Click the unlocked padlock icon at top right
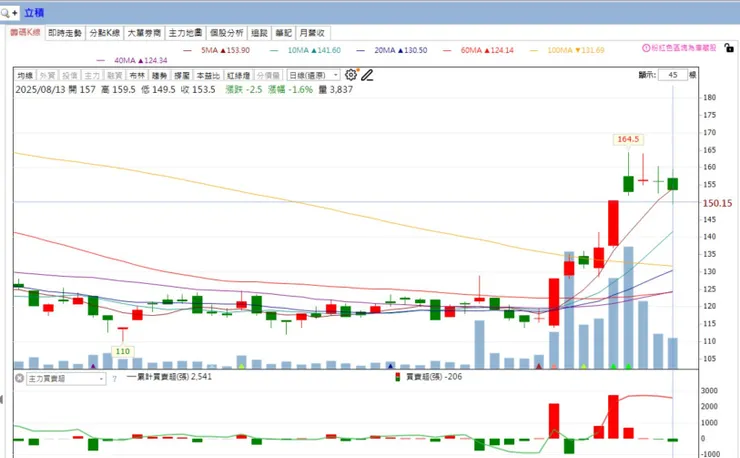This screenshot has width=740, height=458. (729, 48)
